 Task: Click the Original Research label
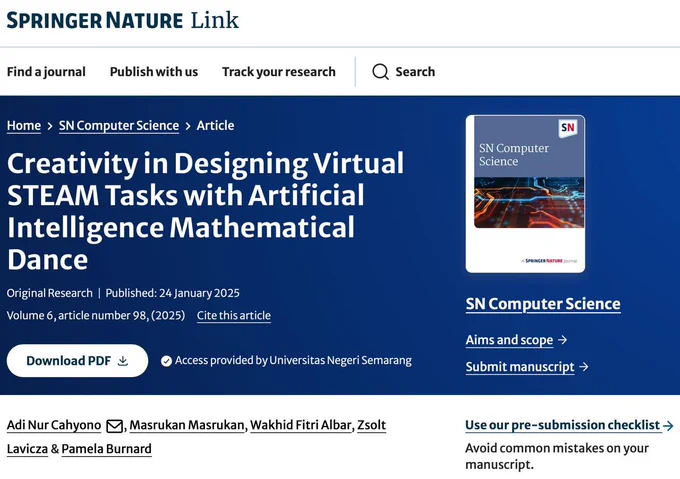click(x=49, y=293)
